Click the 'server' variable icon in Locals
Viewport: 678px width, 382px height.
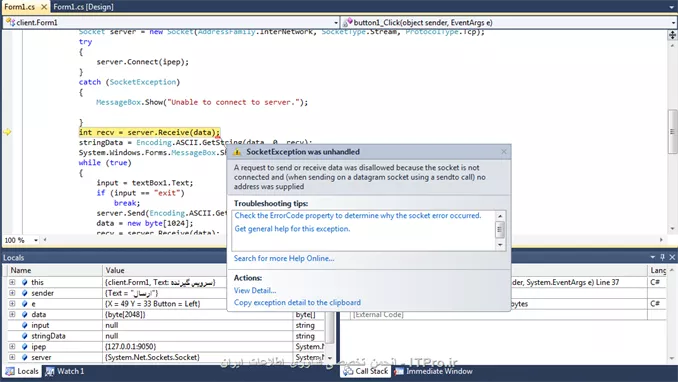coord(25,357)
